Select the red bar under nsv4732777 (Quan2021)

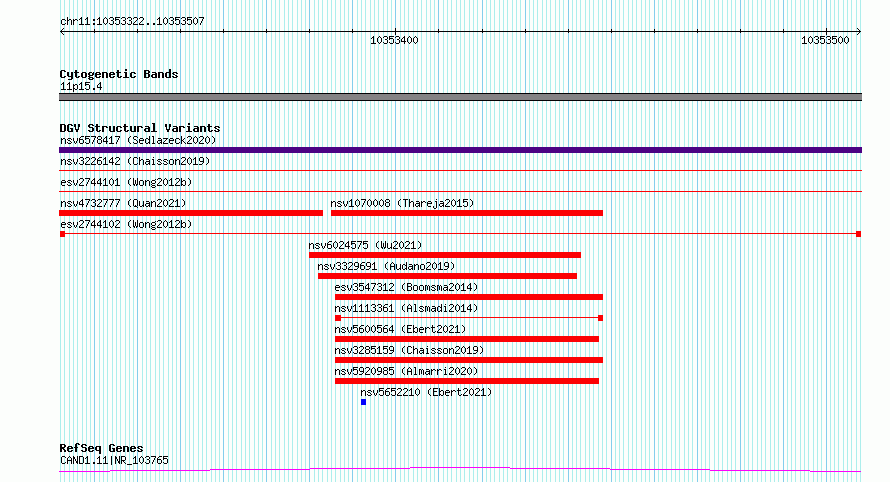[x=191, y=213]
